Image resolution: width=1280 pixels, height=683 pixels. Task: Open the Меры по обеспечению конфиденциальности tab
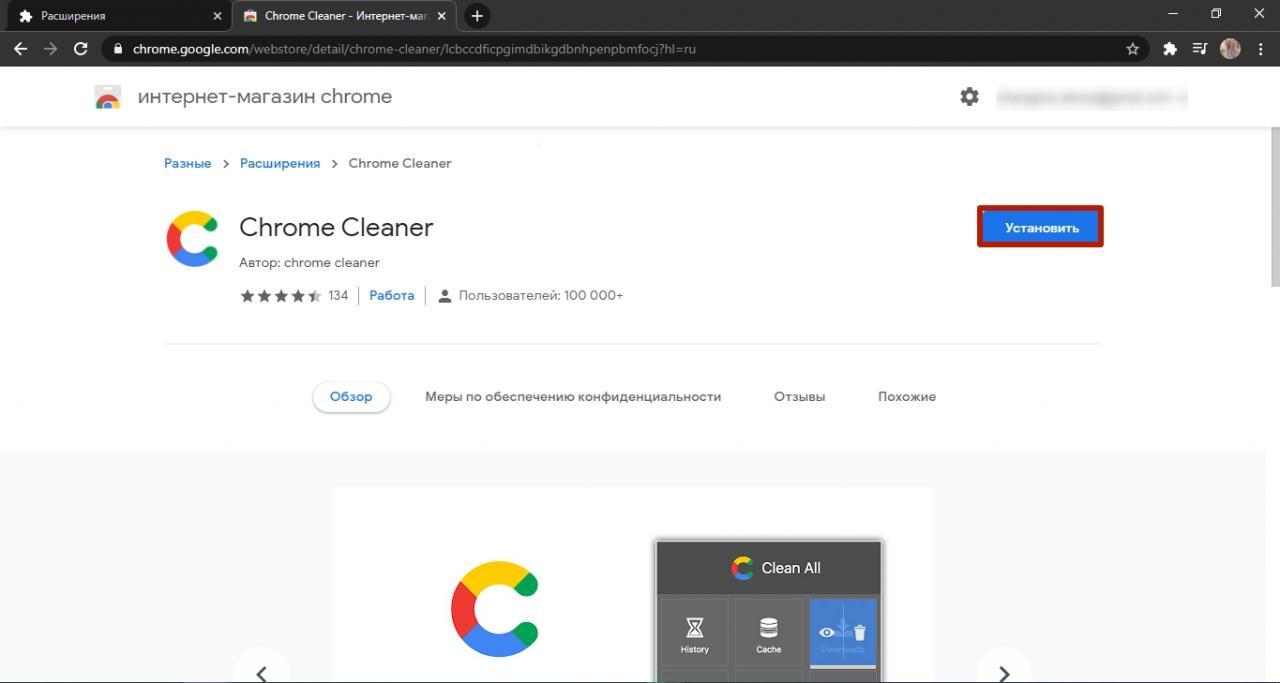tap(573, 397)
